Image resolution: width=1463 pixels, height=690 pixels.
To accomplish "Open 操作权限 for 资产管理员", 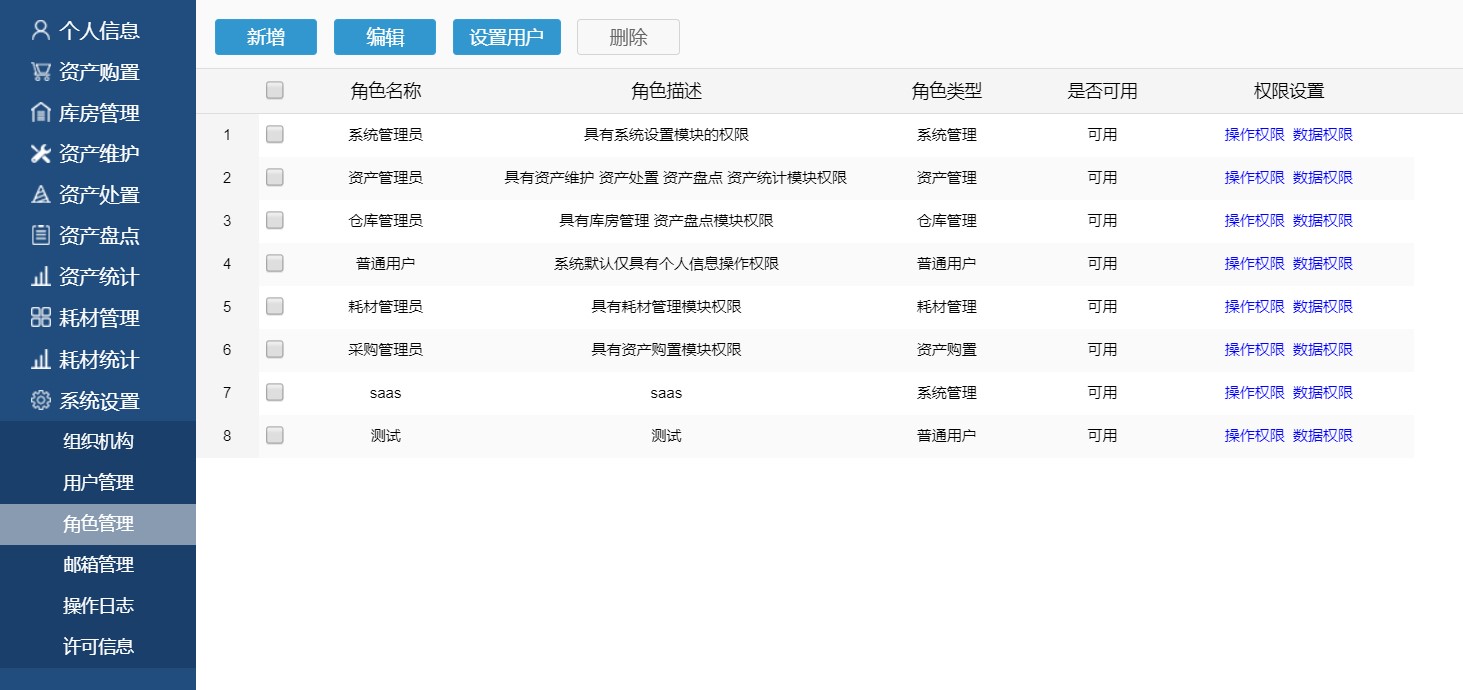I will (x=1254, y=178).
